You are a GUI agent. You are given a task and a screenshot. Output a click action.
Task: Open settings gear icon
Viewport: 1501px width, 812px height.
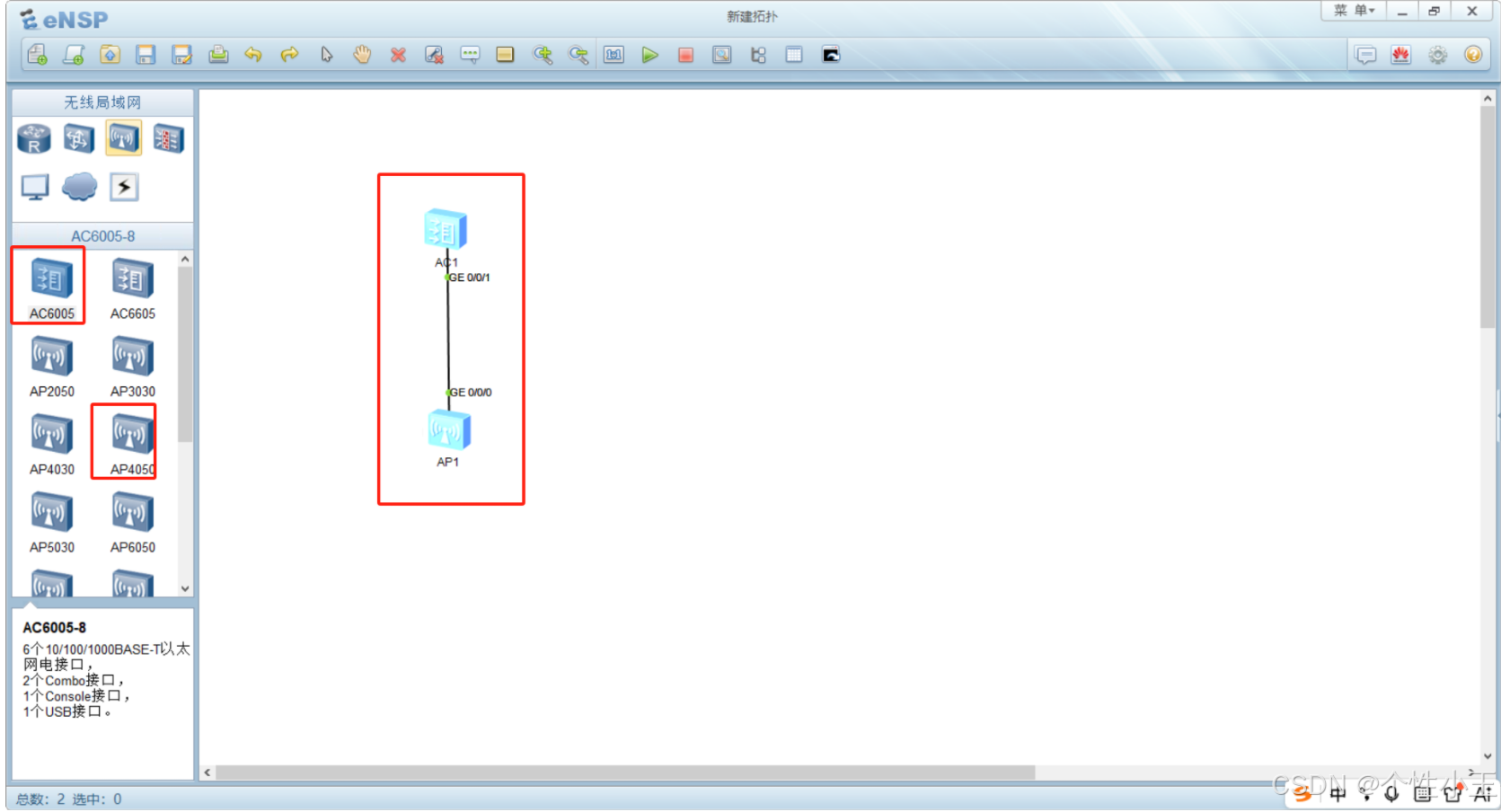pyautogui.click(x=1438, y=55)
